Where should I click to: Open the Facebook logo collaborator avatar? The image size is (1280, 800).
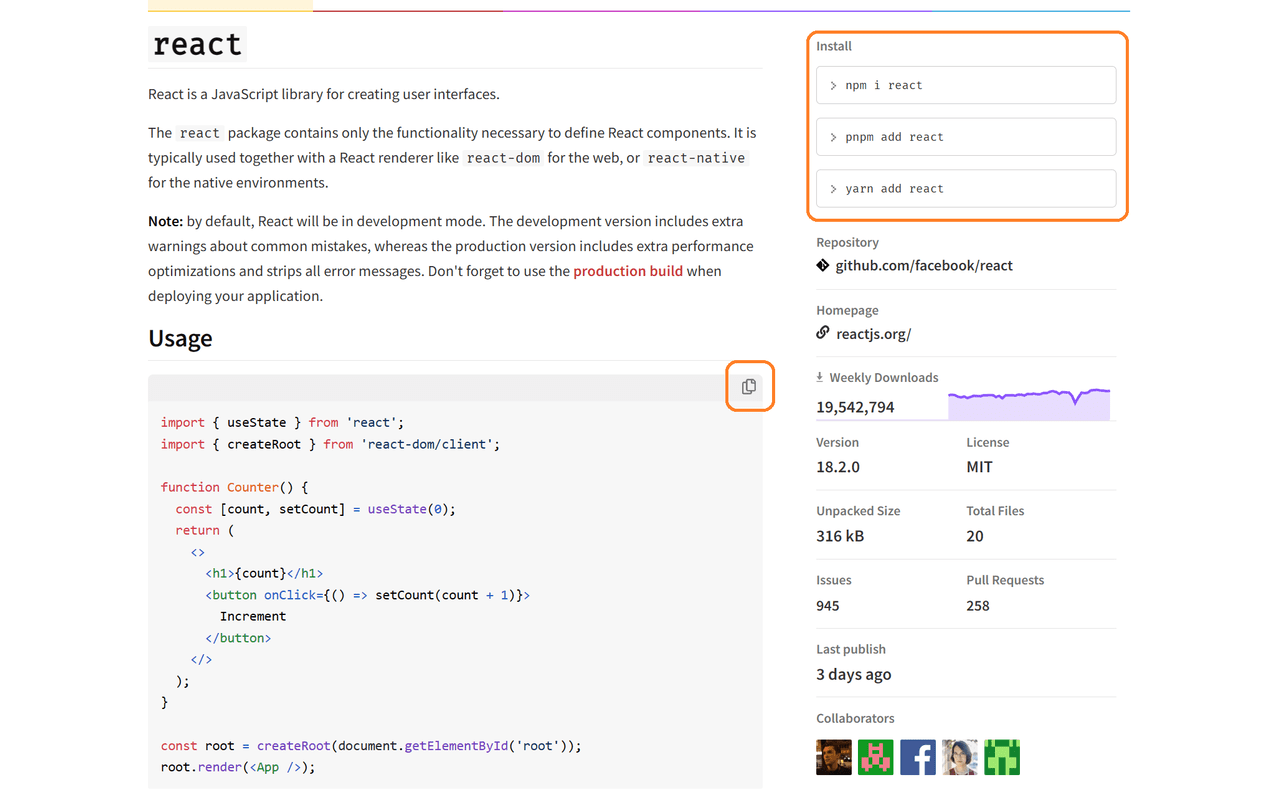pos(918,757)
